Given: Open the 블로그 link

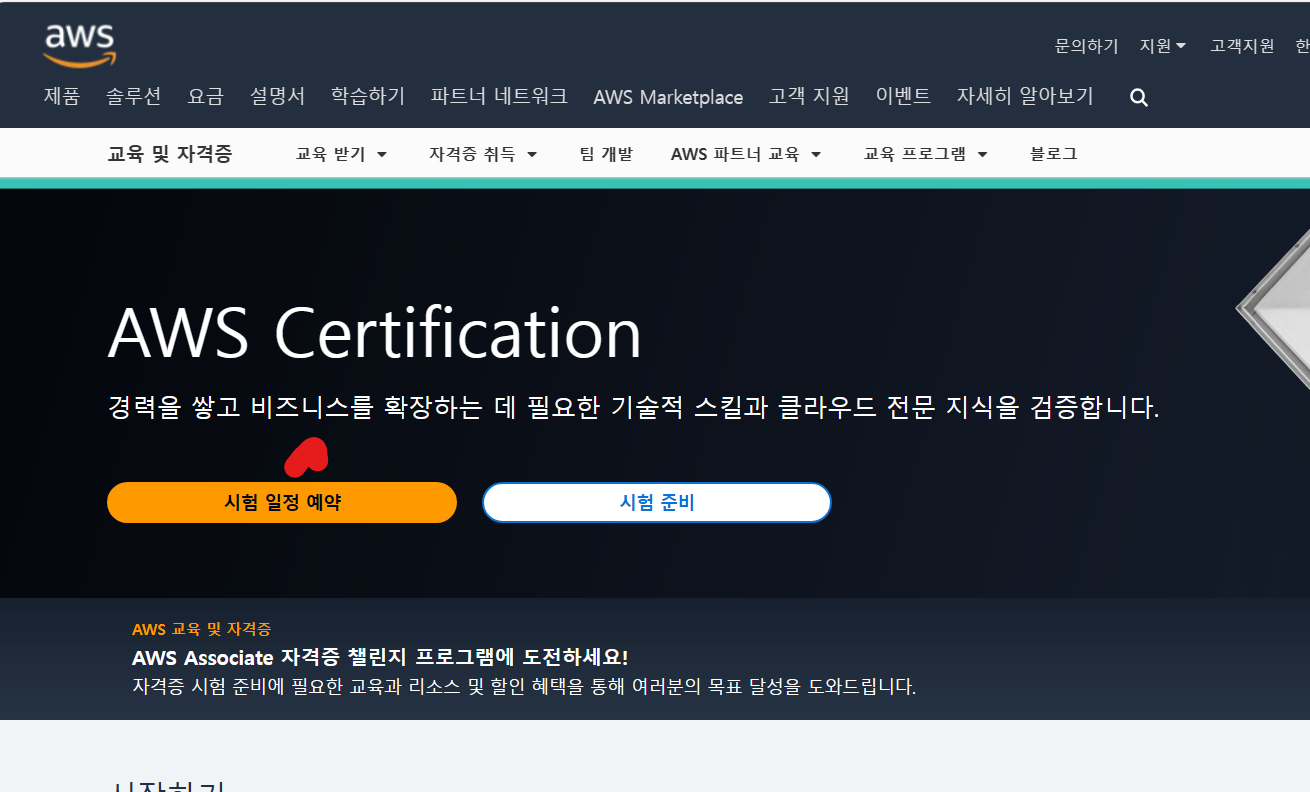Looking at the screenshot, I should (1053, 154).
